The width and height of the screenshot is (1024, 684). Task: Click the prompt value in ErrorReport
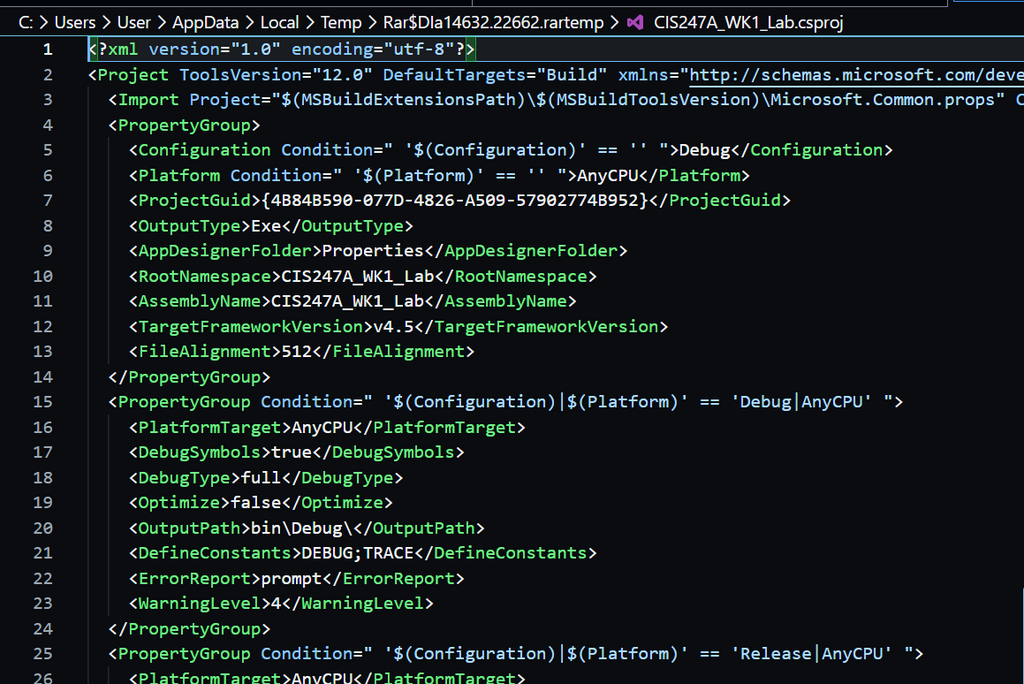pyautogui.click(x=291, y=578)
